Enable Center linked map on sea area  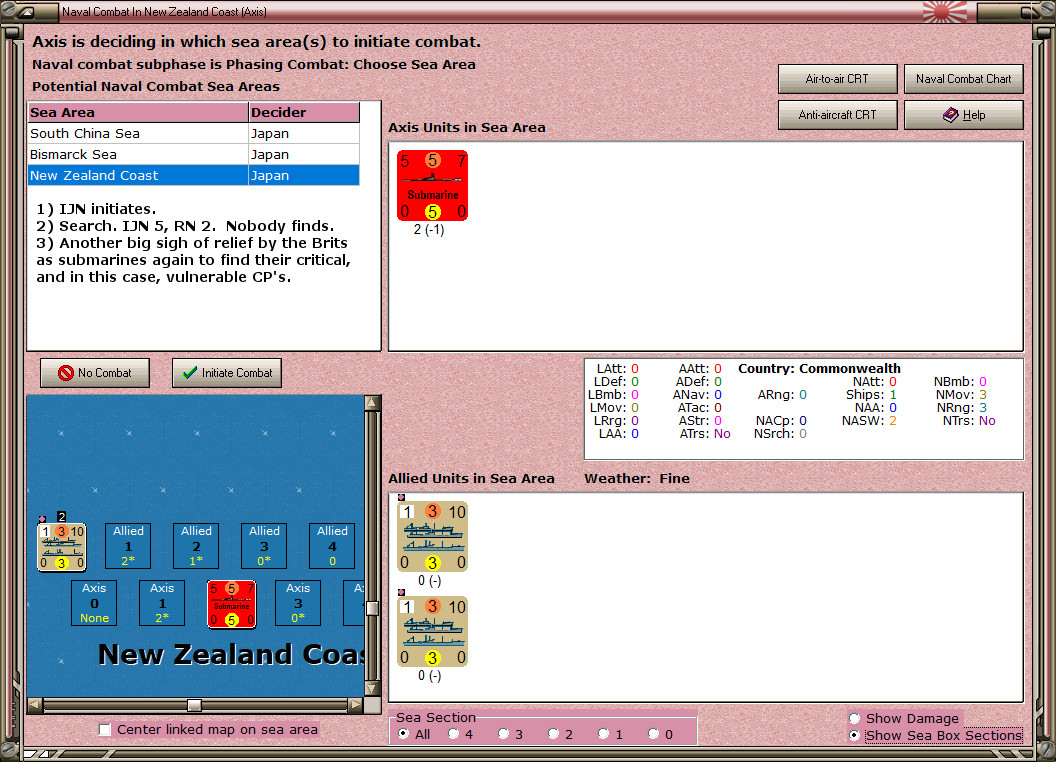pyautogui.click(x=105, y=730)
